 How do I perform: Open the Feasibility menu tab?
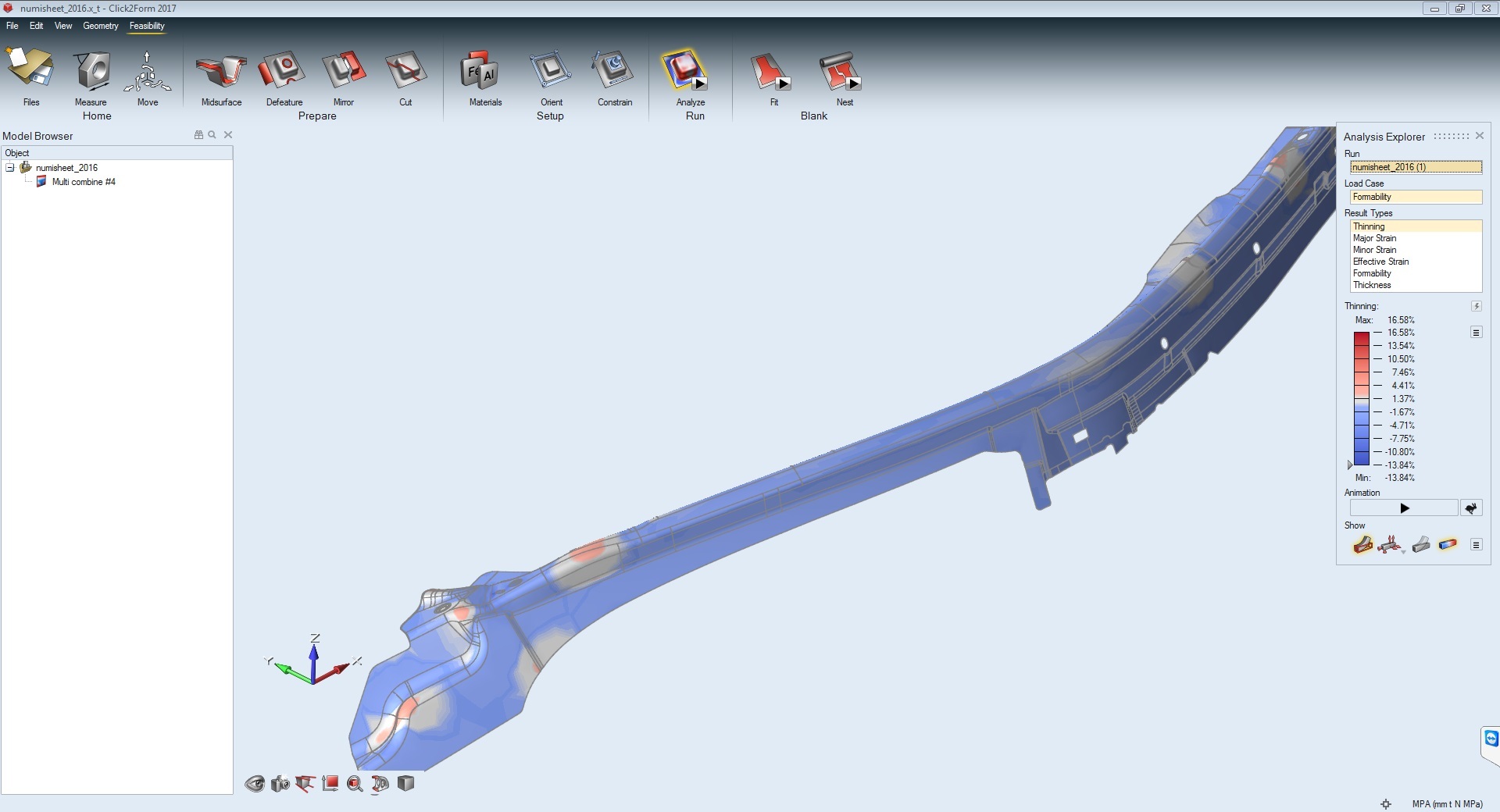(x=147, y=26)
